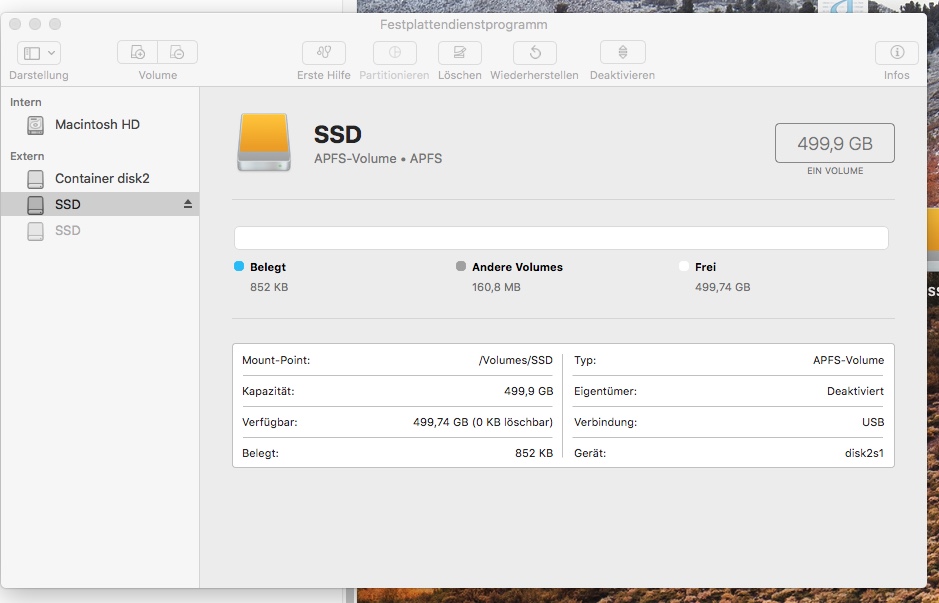Open the Darstellung view dropdown
The image size is (939, 603).
tap(39, 53)
